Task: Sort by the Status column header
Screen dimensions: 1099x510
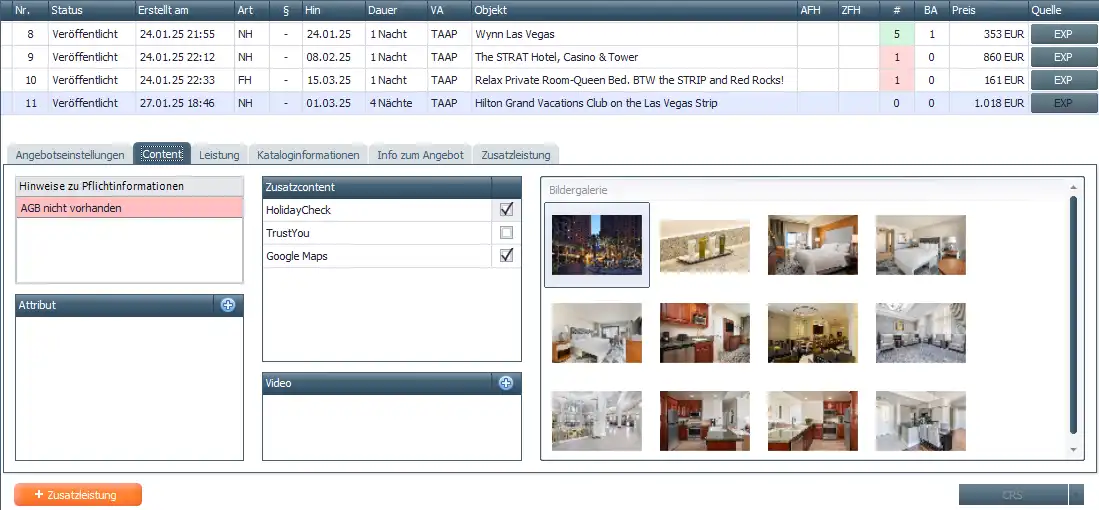Action: (91, 11)
